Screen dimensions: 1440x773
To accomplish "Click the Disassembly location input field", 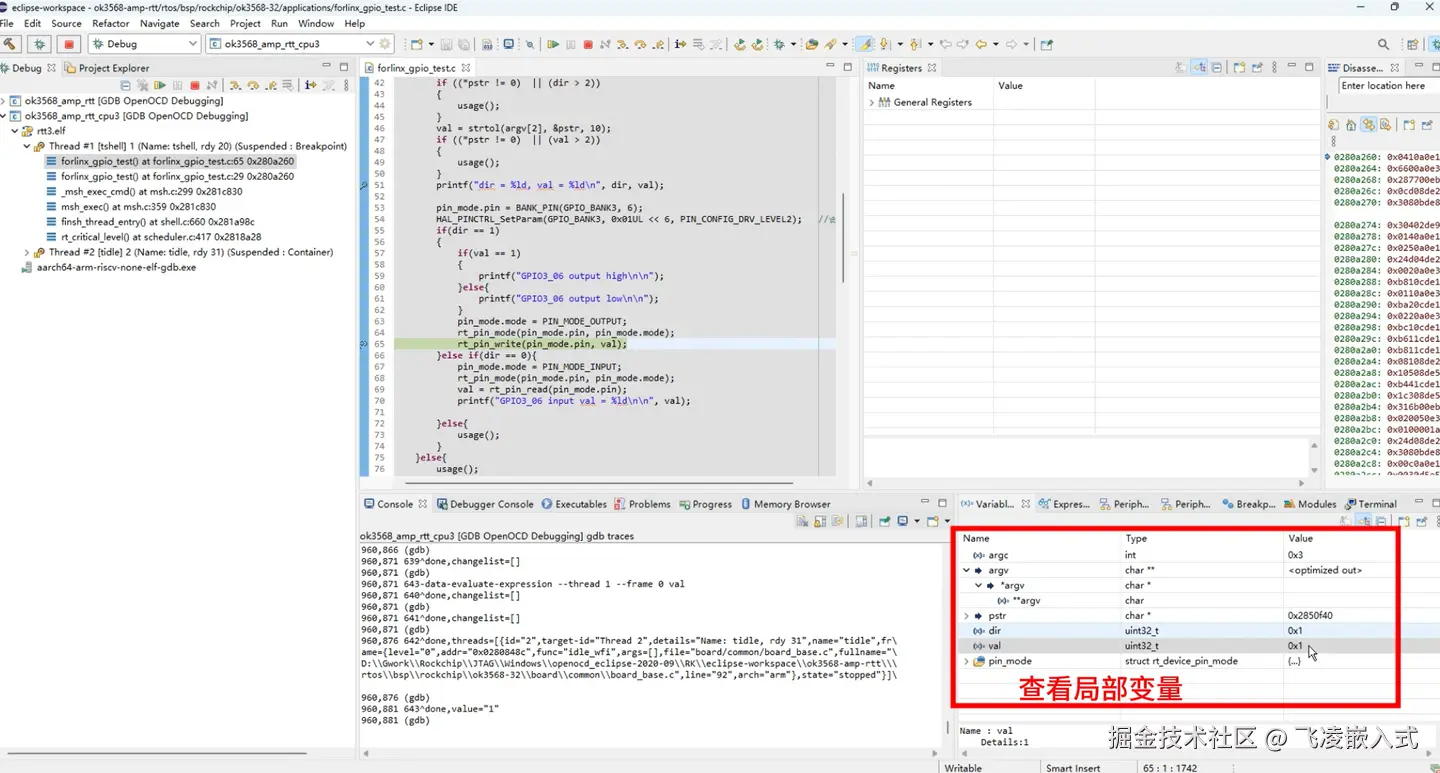I will pyautogui.click(x=1389, y=86).
